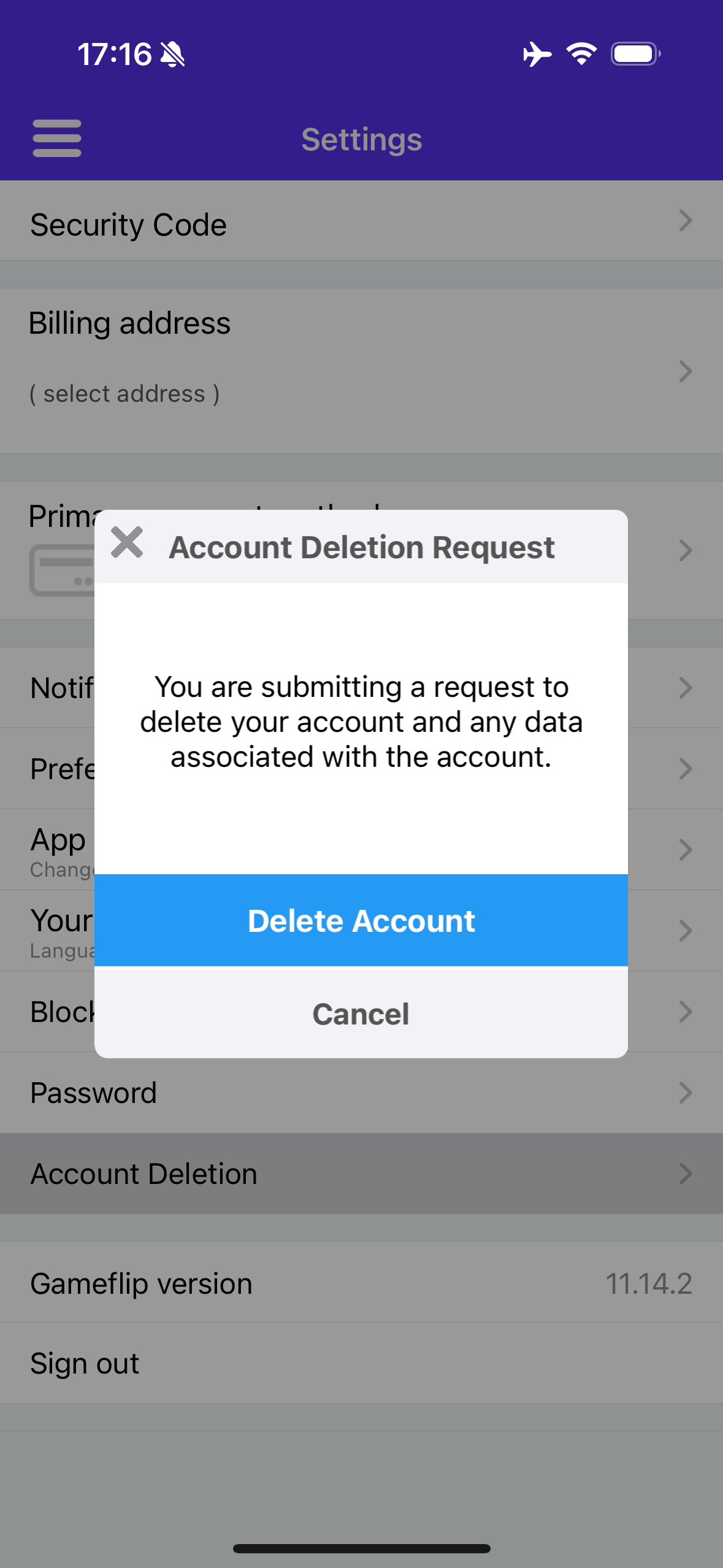Tap the Wi-Fi status icon
723x1568 pixels.
click(x=581, y=54)
